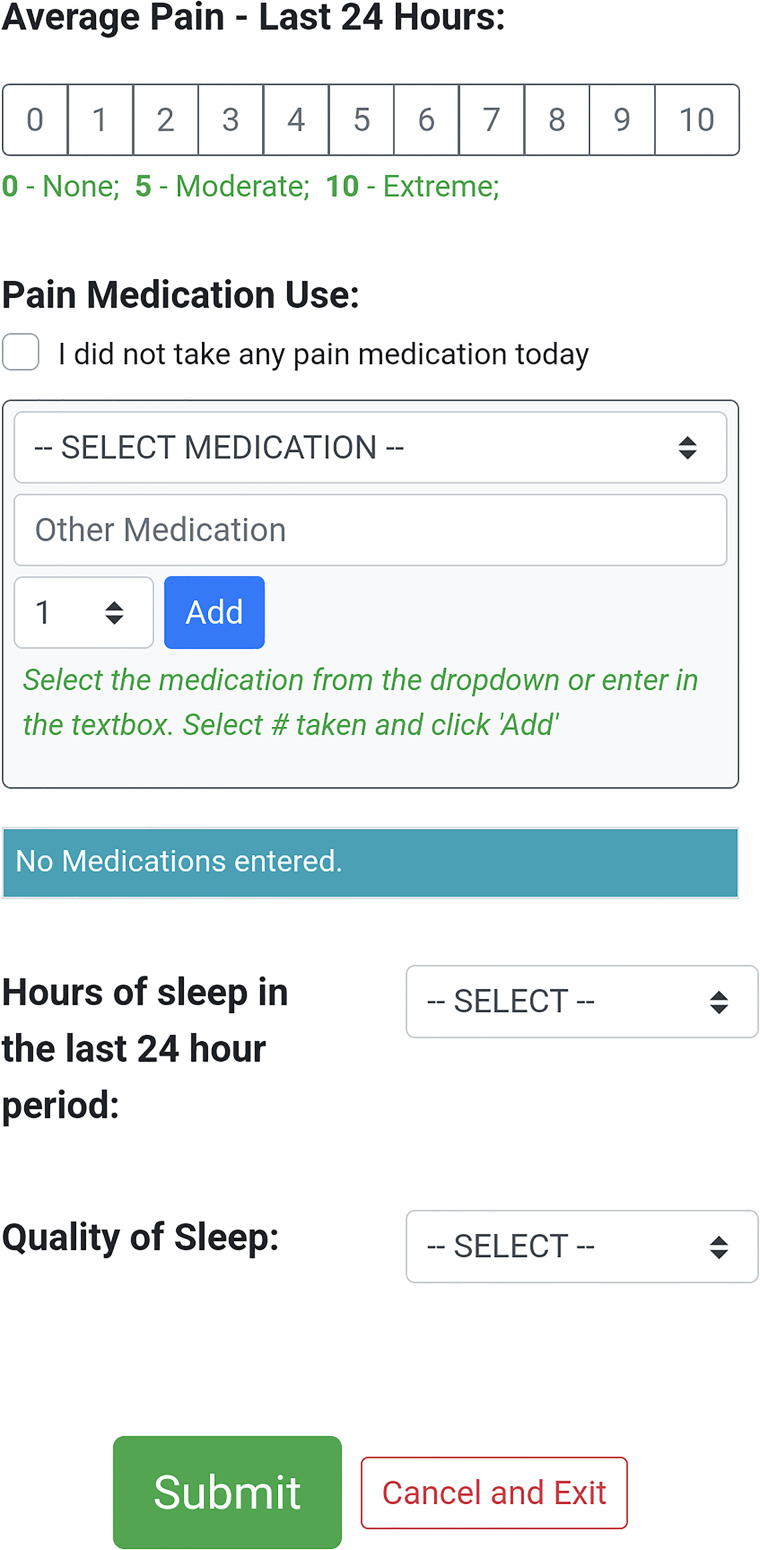Select pain level 0
This screenshot has height=1550, width=760.
tap(35, 120)
